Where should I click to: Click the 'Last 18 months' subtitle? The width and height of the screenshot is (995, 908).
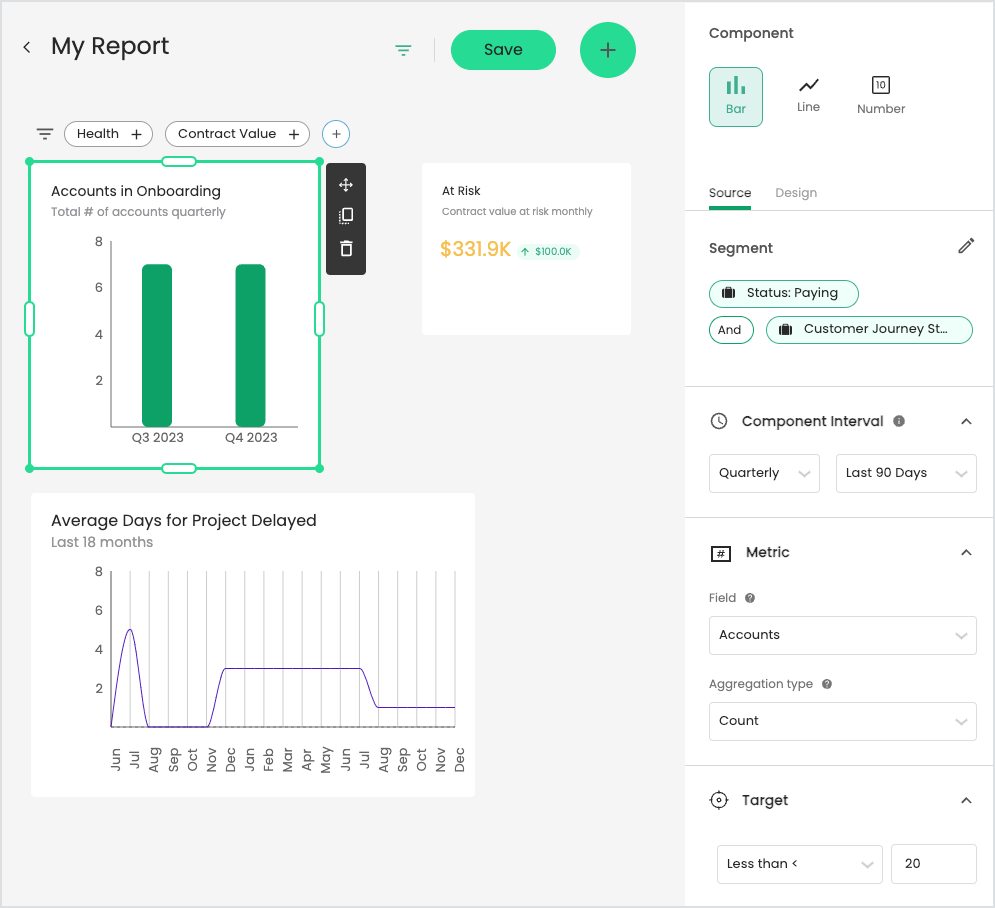pos(102,543)
